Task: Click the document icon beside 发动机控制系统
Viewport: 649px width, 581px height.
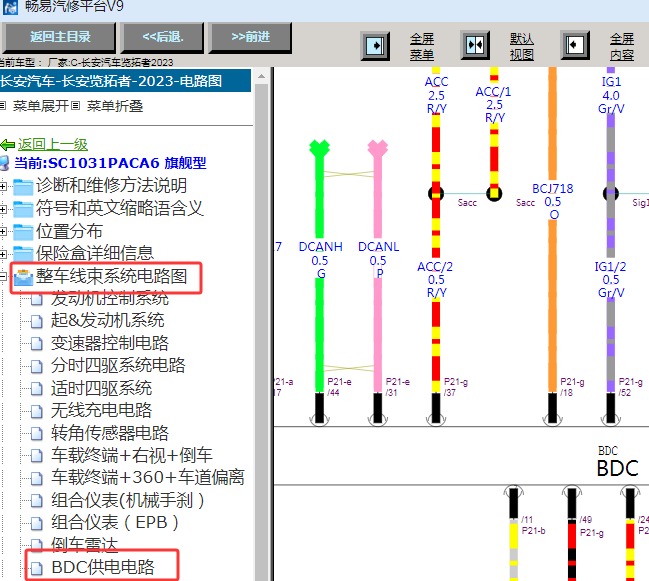Action: point(37,300)
